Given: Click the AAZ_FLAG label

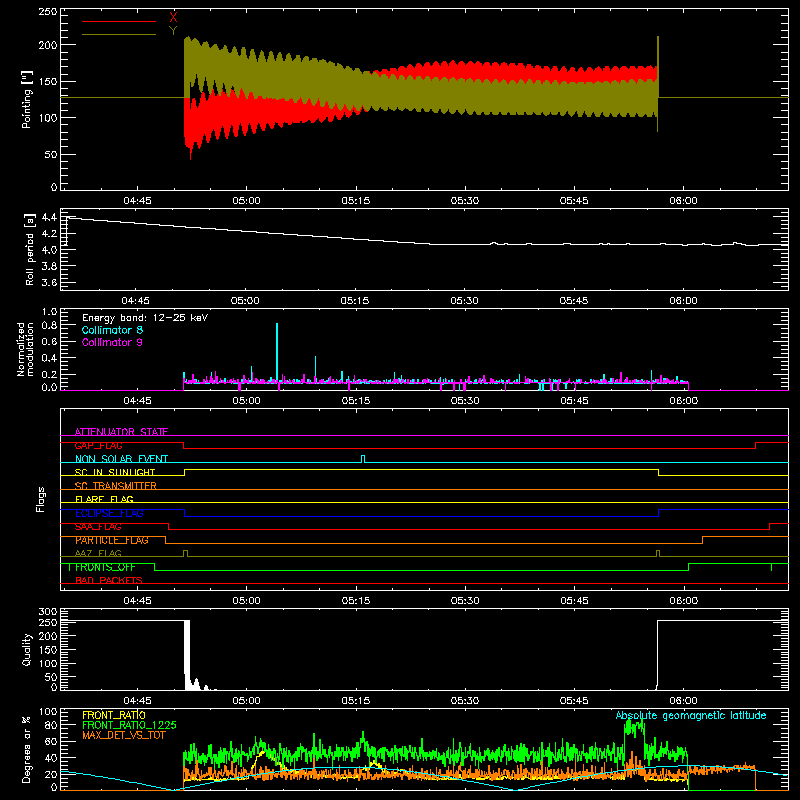Looking at the screenshot, I should [x=98, y=553].
